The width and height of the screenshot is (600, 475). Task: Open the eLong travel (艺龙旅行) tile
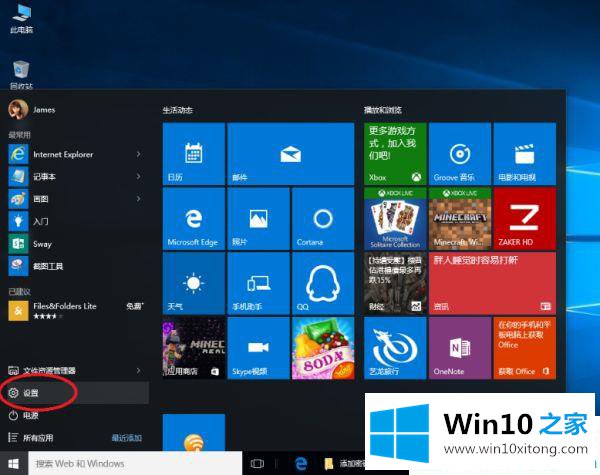[x=395, y=348]
